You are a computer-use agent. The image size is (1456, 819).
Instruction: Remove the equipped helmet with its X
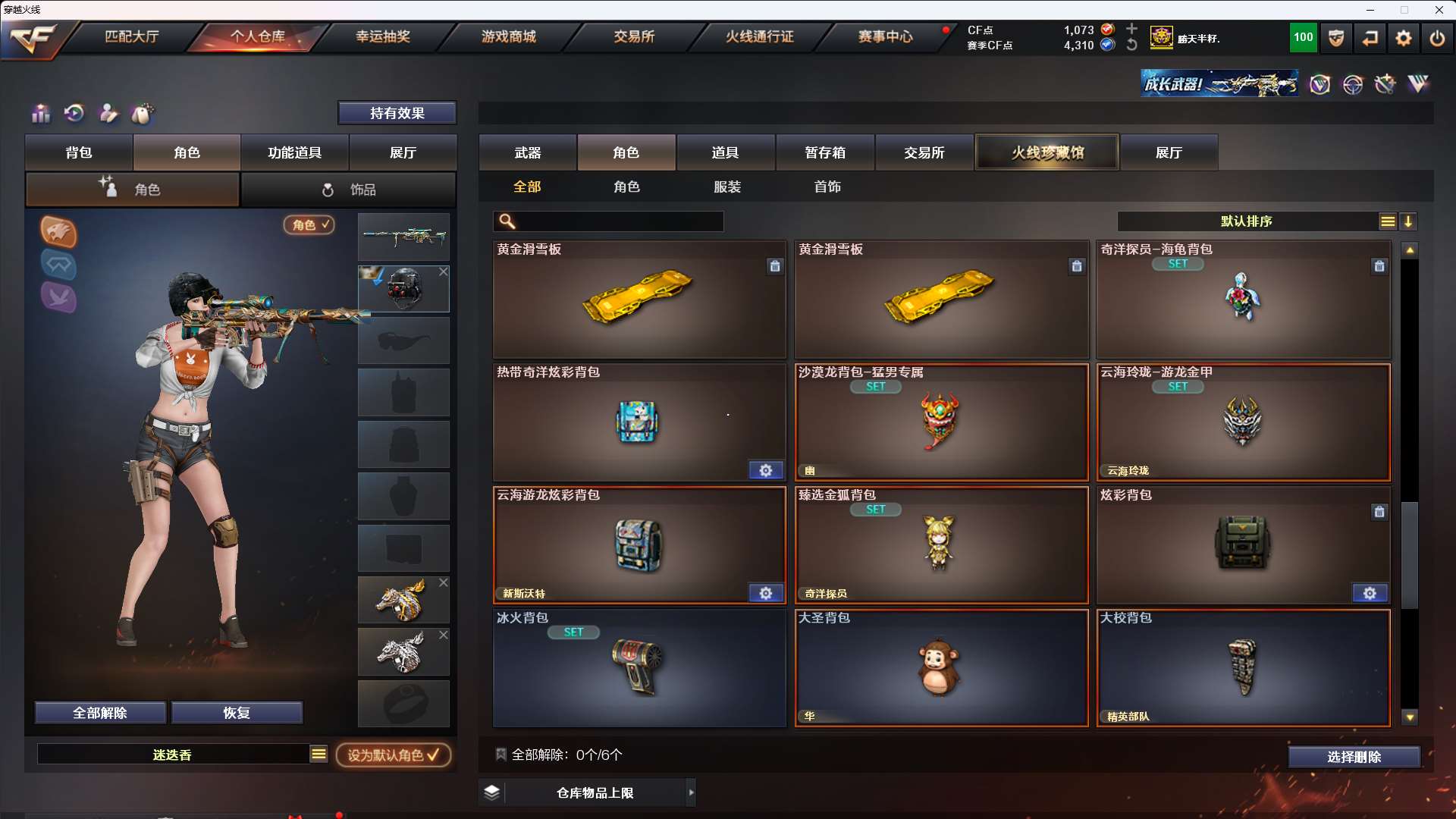444,271
